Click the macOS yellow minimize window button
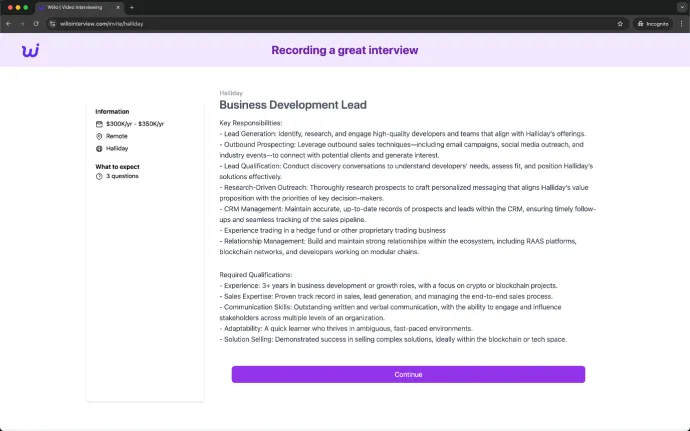690x431 pixels. (18, 7)
